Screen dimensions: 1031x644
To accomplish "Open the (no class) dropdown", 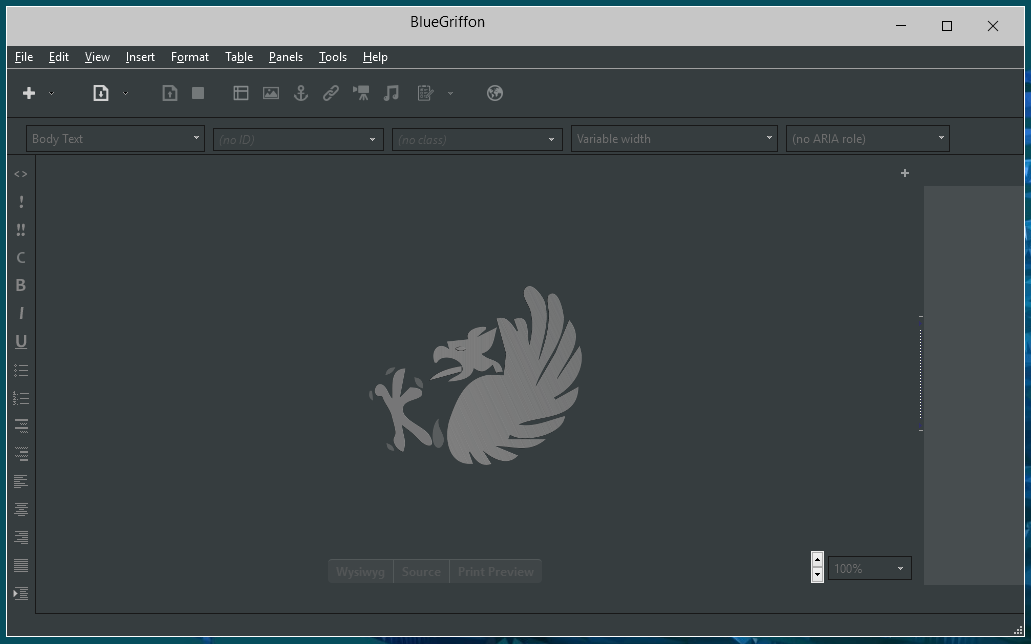I will pyautogui.click(x=477, y=139).
